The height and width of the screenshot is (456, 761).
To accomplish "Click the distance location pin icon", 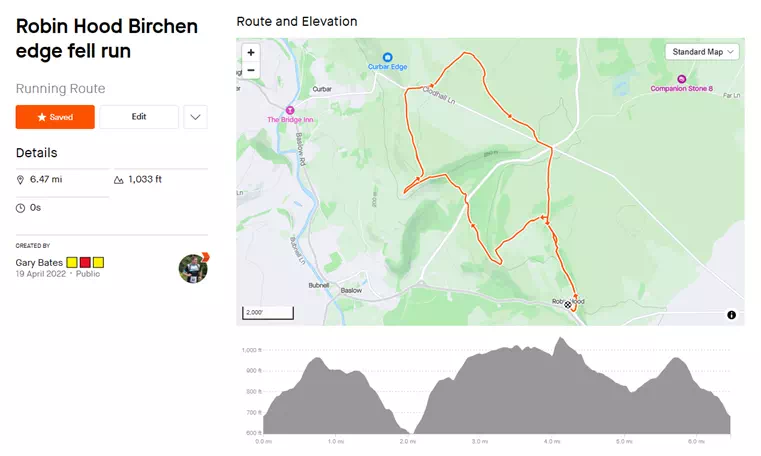I will 21,180.
